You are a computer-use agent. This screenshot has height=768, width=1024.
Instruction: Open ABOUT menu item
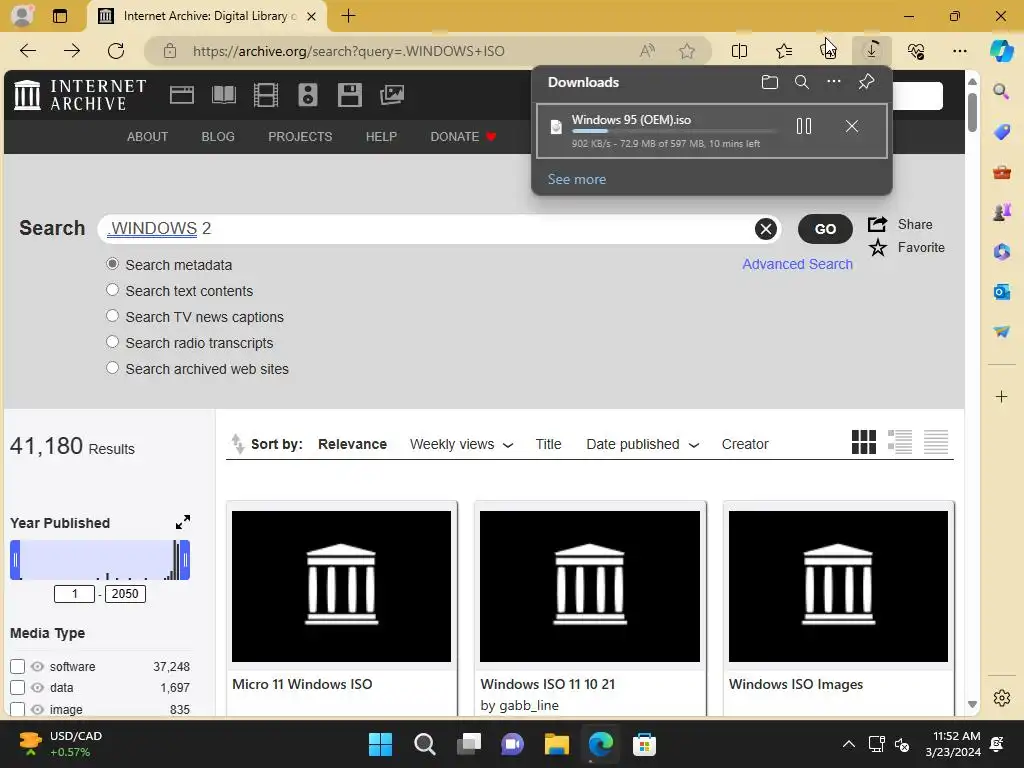[148, 137]
